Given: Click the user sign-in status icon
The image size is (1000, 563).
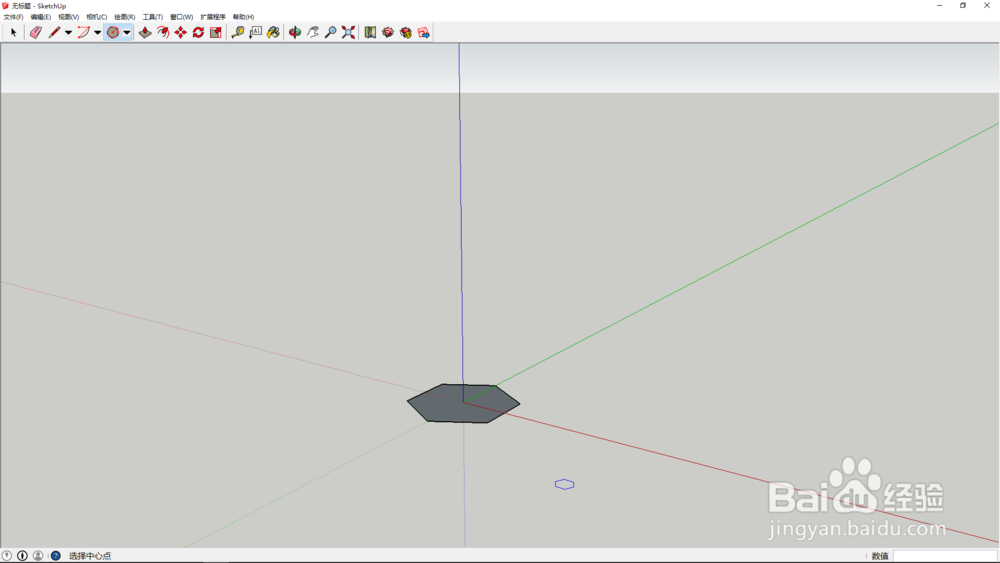Looking at the screenshot, I should (38, 556).
